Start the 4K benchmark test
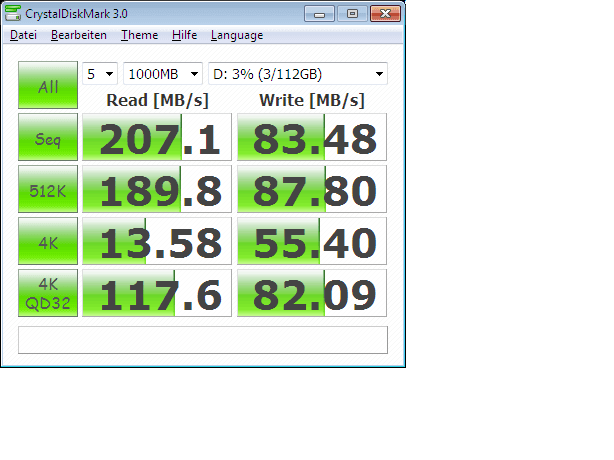 [48, 241]
